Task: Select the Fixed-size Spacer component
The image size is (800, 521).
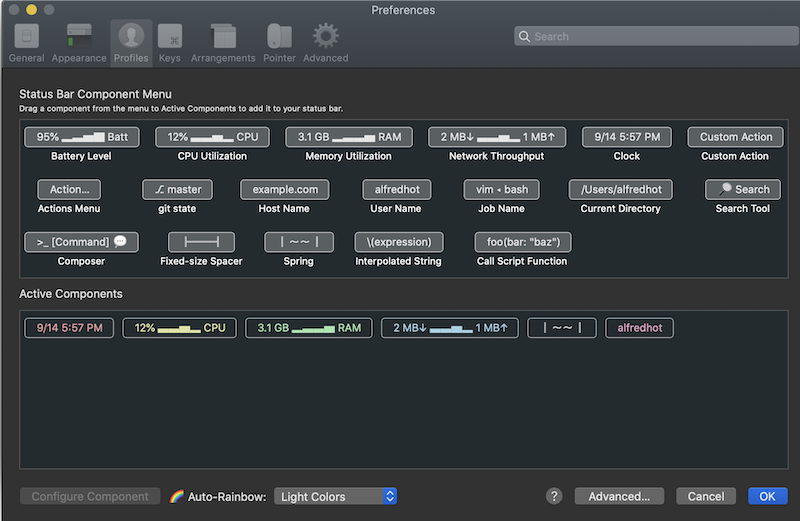Action: click(202, 242)
